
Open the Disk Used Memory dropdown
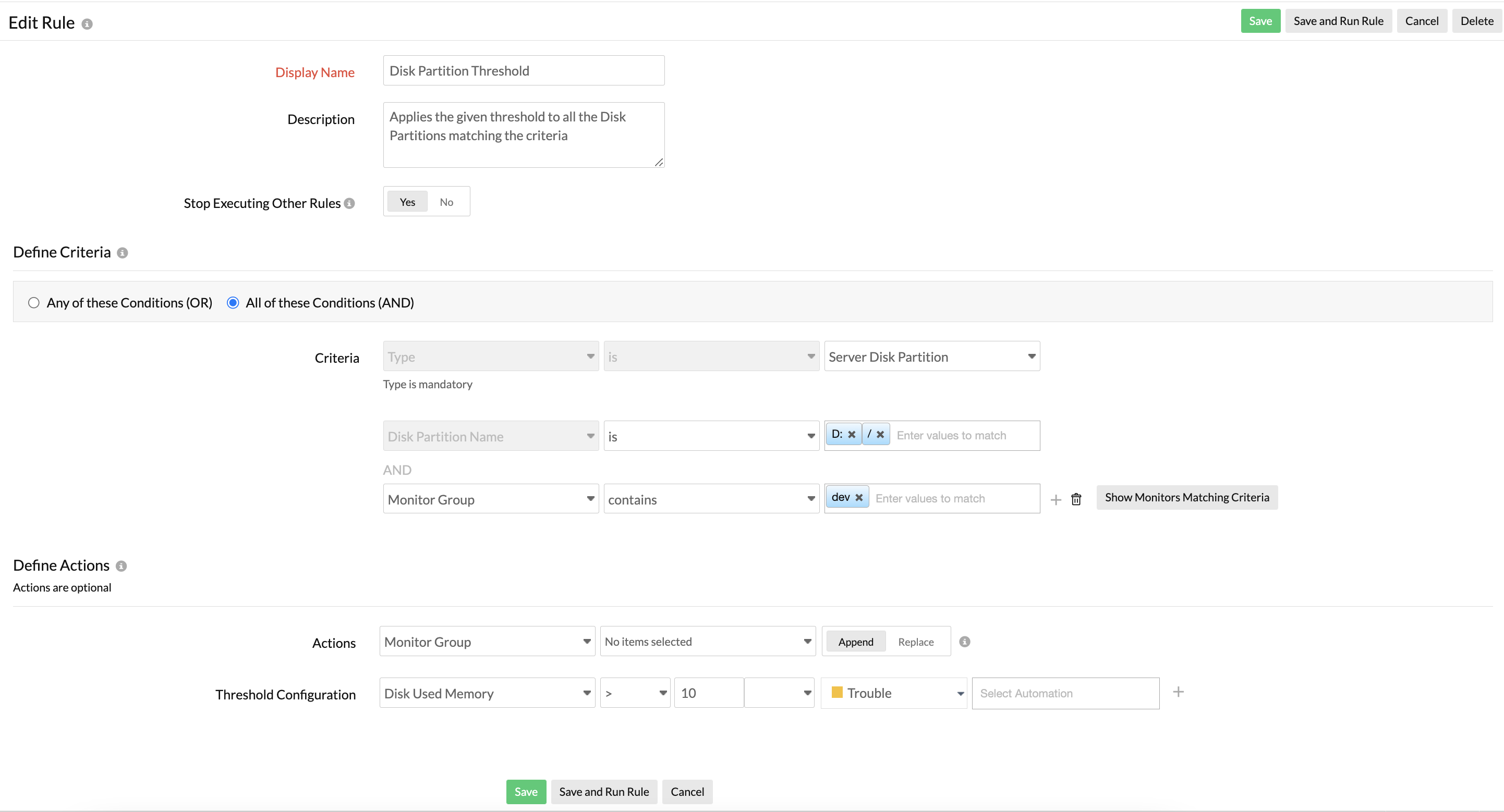(487, 693)
